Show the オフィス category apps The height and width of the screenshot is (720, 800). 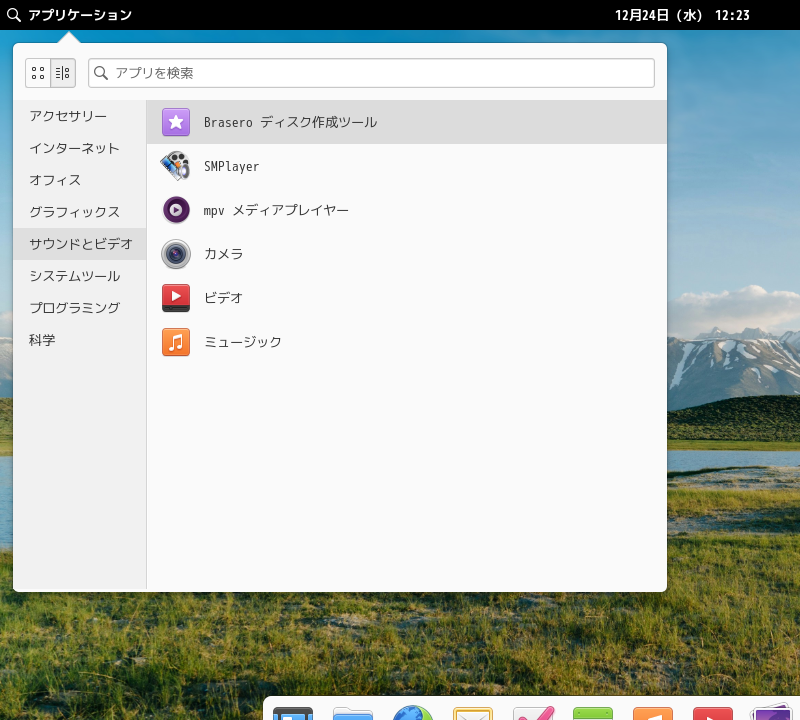[x=55, y=180]
